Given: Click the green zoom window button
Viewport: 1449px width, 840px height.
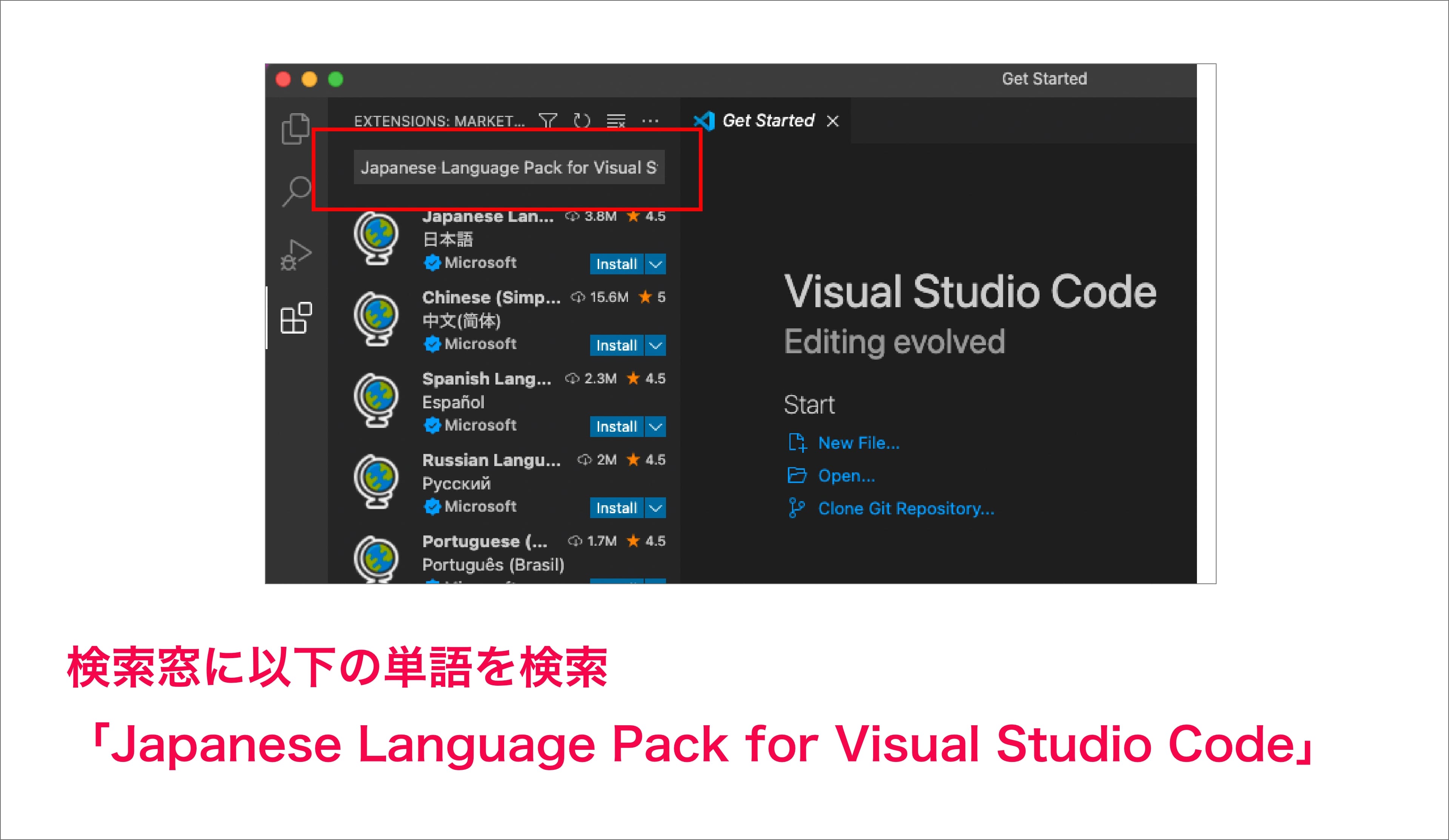Looking at the screenshot, I should (336, 79).
